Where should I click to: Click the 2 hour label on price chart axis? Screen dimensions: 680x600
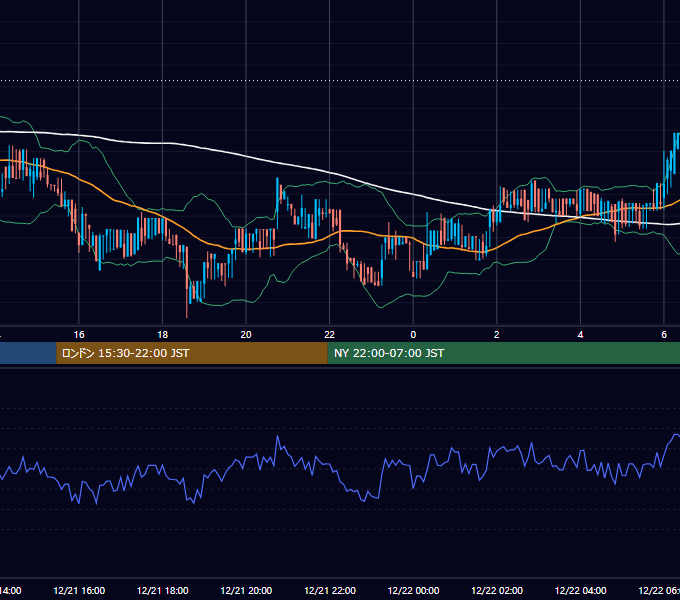[497, 335]
